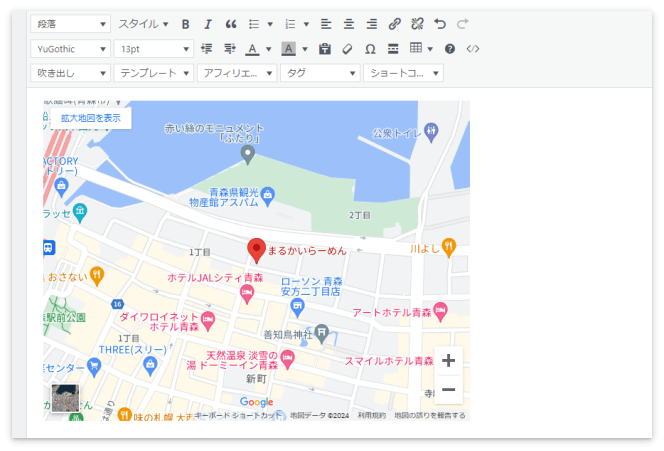
Task: Click the 赤い絲のモニュメント marker
Action: click(248, 155)
